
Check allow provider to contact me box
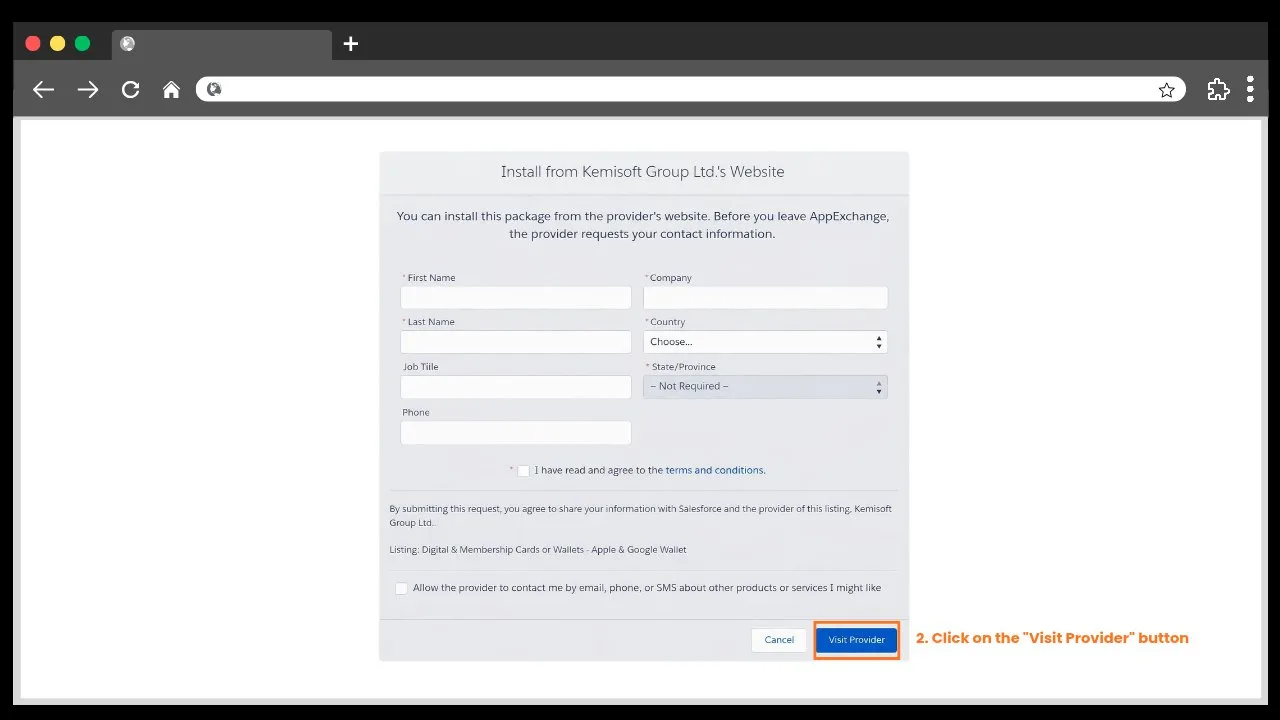coord(401,589)
